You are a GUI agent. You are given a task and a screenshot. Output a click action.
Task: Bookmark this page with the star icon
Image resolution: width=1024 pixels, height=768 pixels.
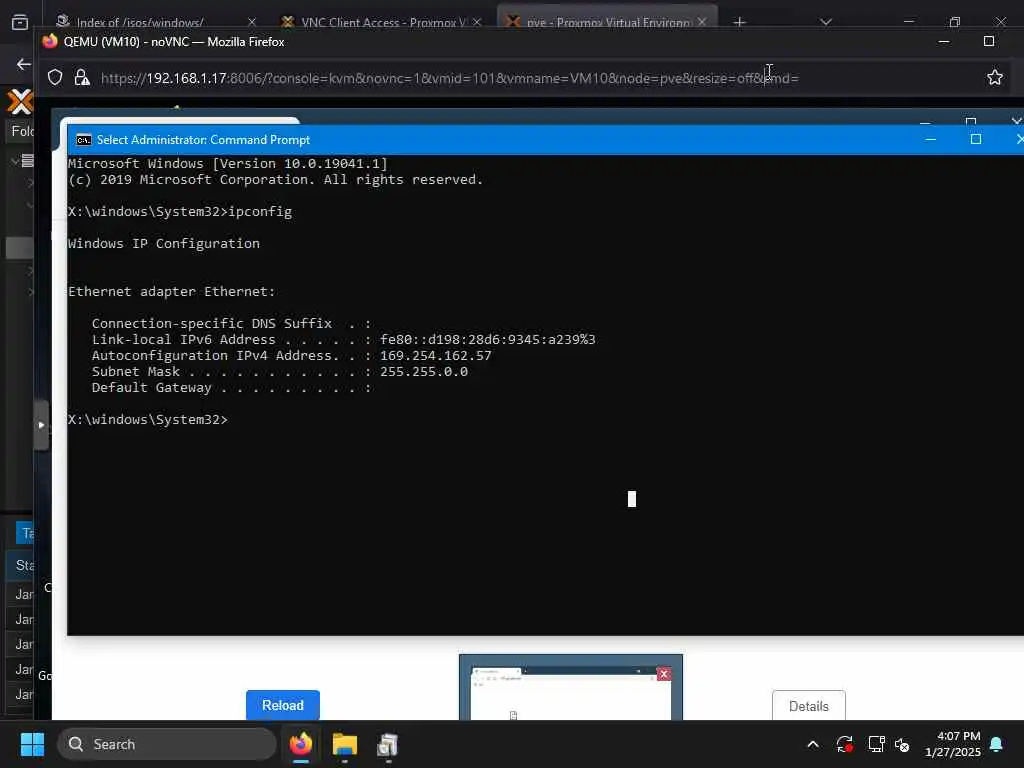pos(995,78)
